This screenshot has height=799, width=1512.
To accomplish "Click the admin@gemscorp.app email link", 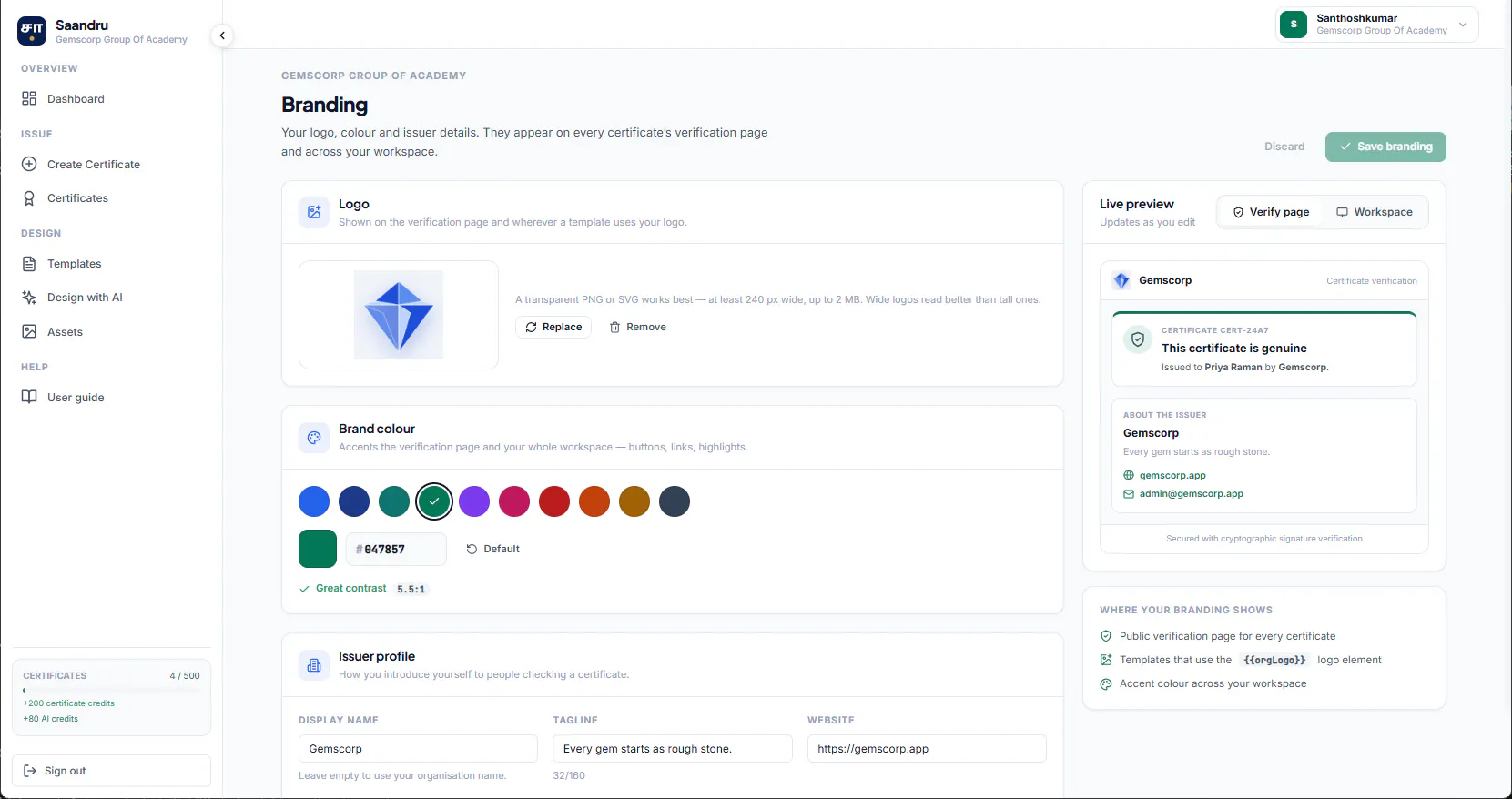I will point(1192,494).
